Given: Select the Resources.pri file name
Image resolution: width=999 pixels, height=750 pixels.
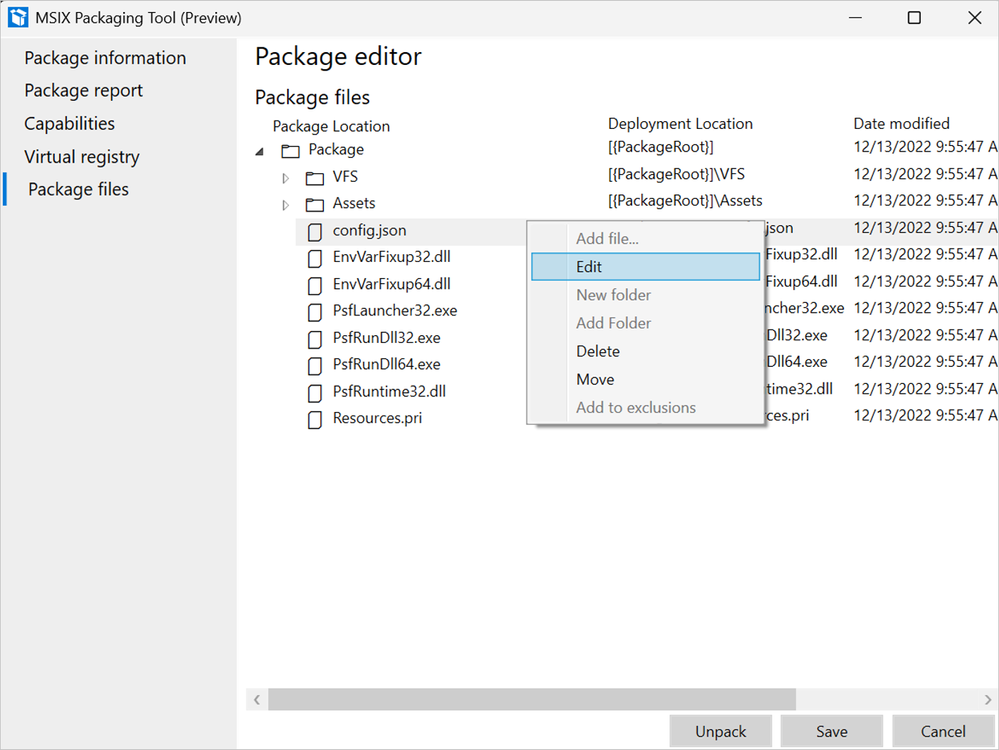Looking at the screenshot, I should click(377, 418).
